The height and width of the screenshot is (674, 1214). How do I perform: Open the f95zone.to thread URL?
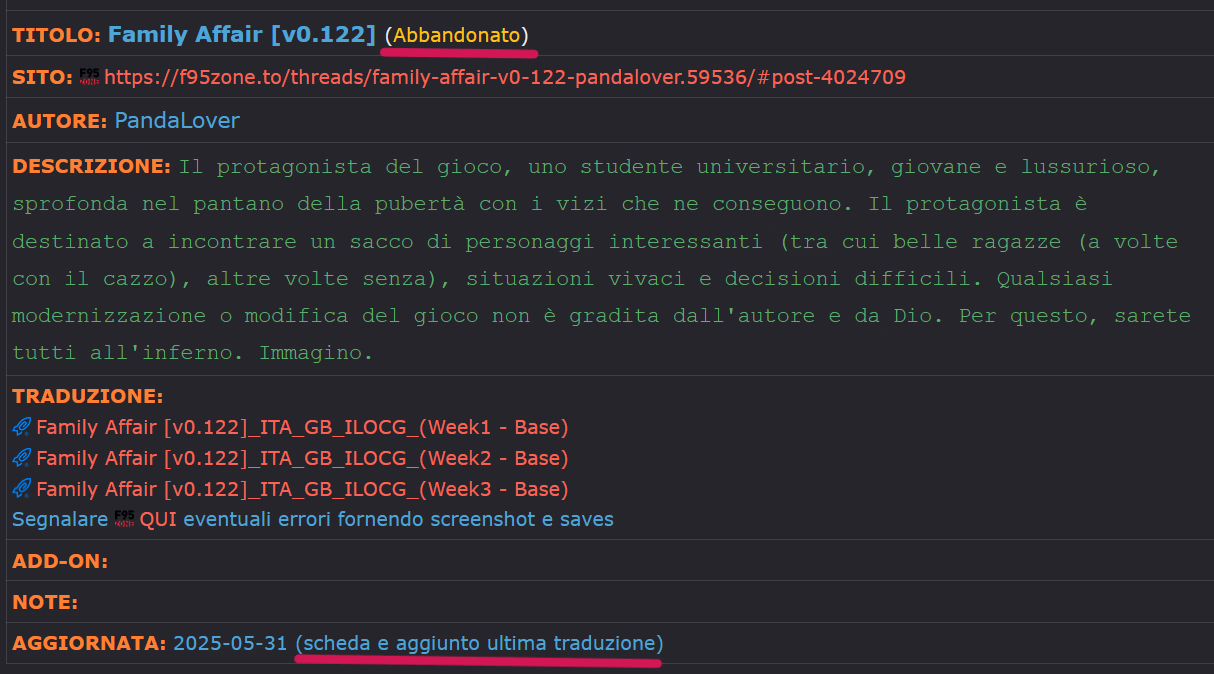pos(505,77)
